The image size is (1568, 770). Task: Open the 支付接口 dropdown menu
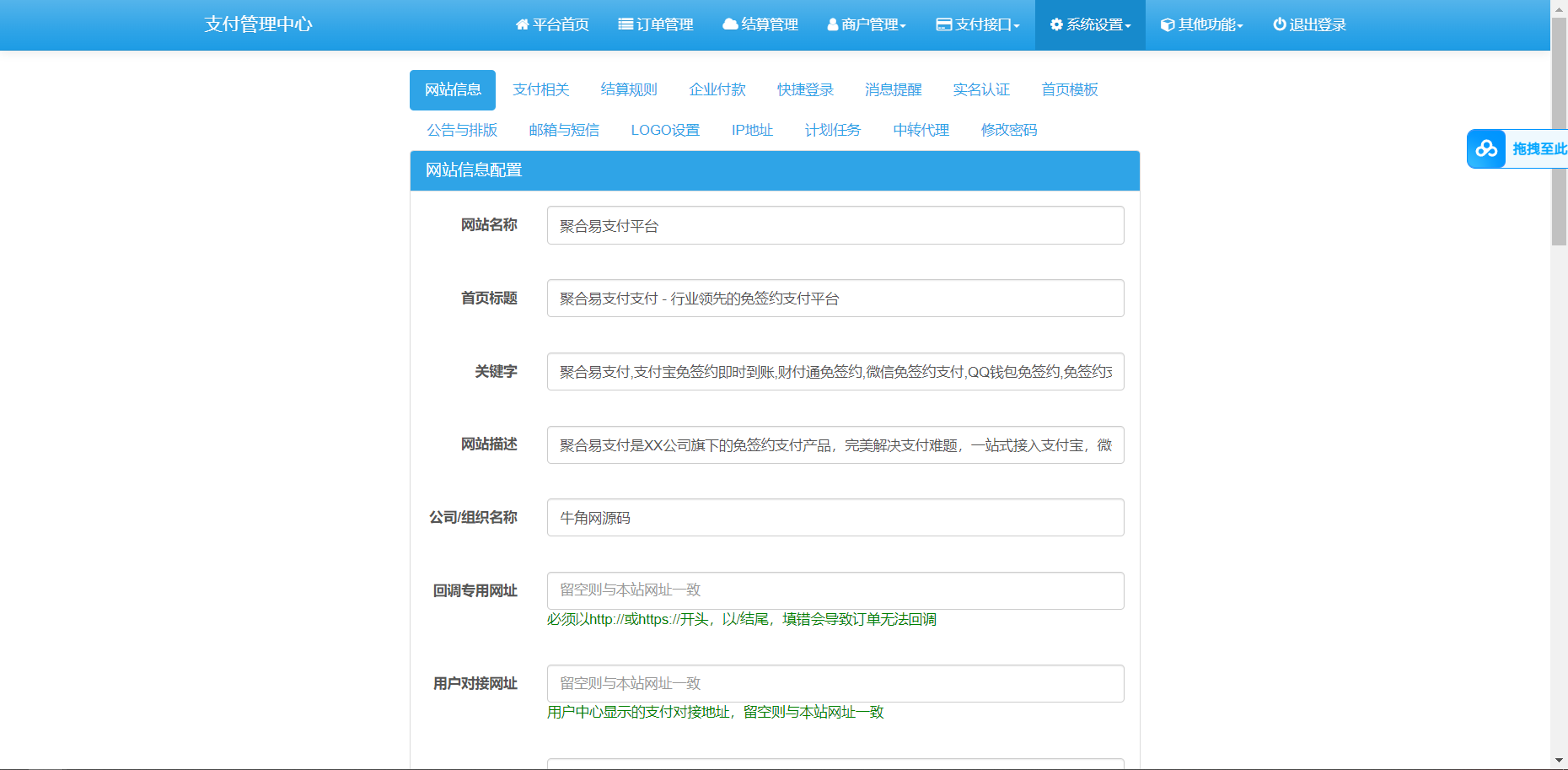point(978,24)
